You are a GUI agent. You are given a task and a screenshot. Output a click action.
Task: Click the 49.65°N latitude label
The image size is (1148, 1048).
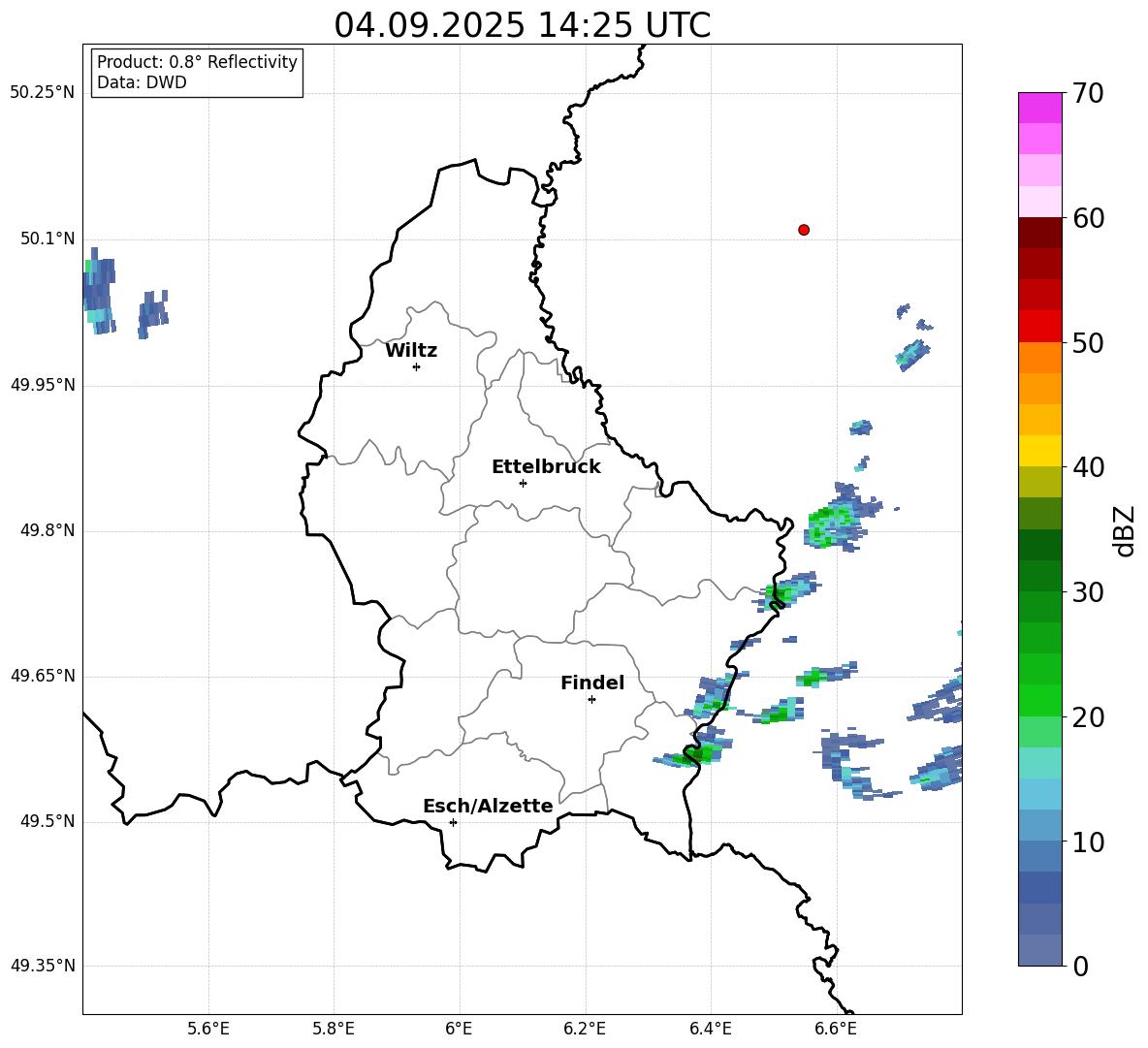(x=43, y=676)
